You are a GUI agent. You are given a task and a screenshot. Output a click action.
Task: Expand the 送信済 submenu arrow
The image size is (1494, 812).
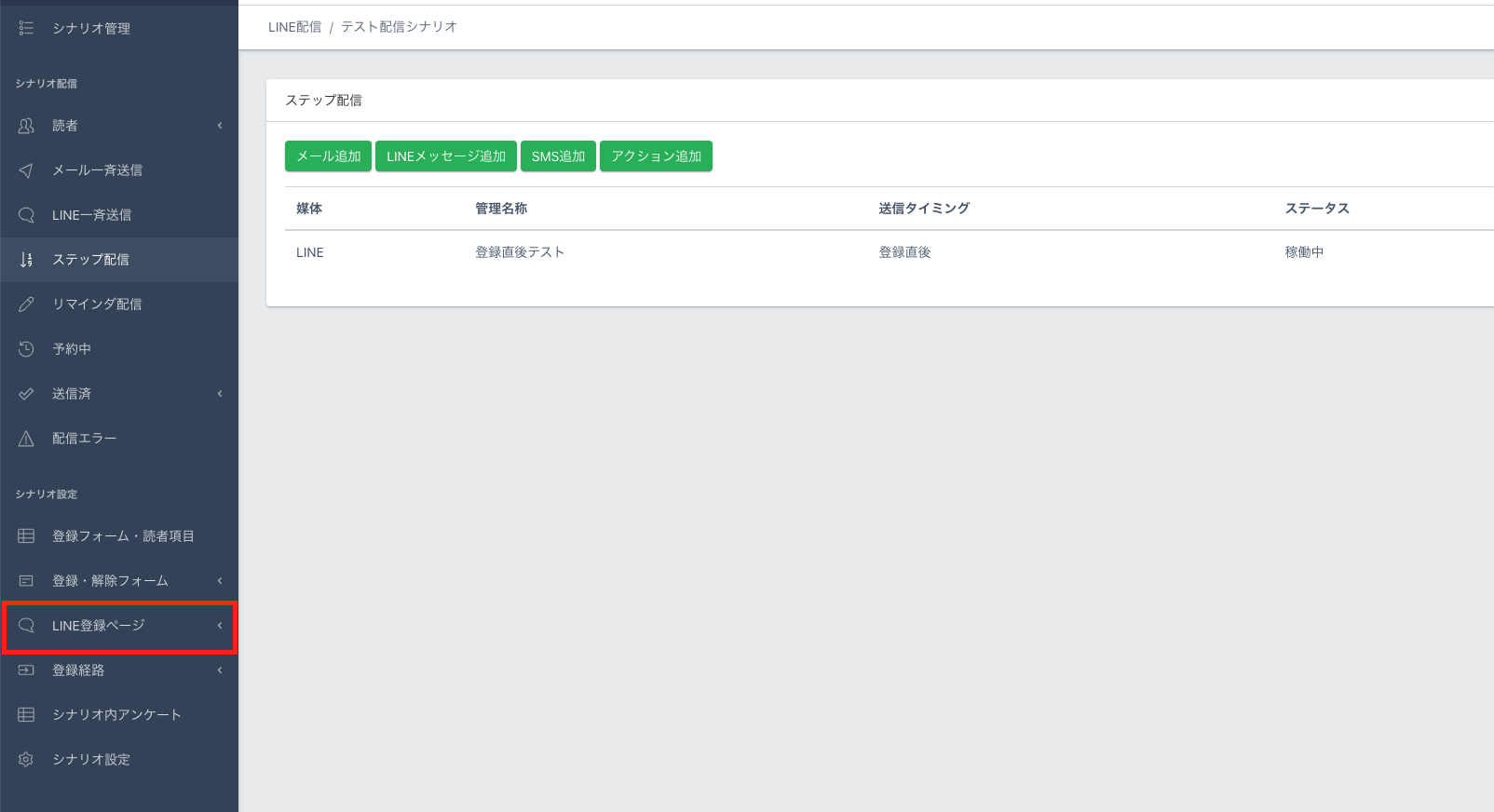[x=220, y=394]
